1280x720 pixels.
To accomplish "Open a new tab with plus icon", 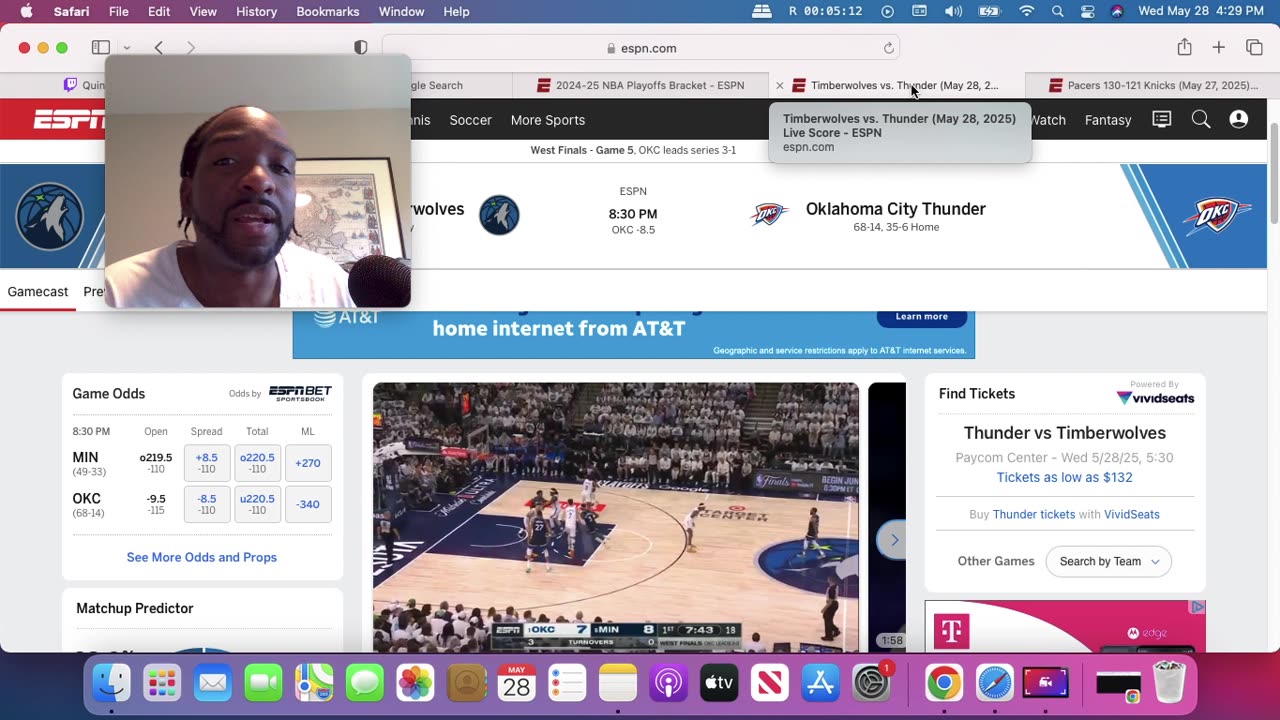I will [1218, 48].
